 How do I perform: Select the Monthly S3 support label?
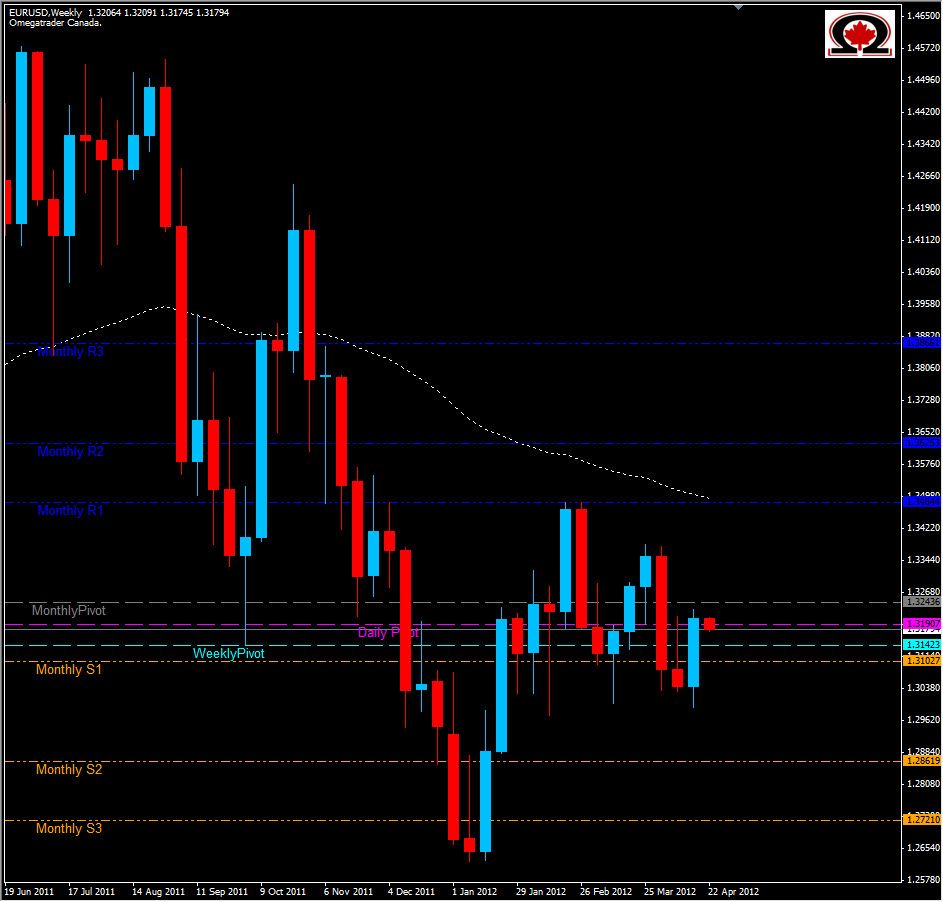click(69, 828)
